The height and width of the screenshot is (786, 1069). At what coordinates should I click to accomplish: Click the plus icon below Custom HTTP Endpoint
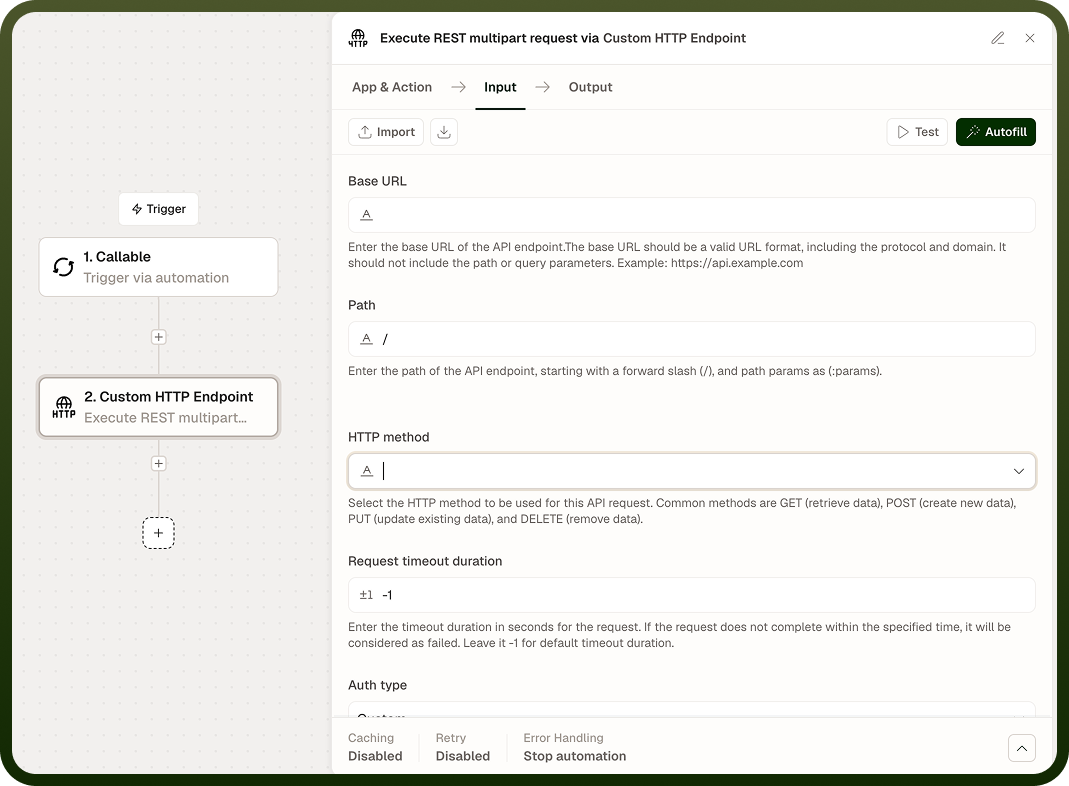click(x=158, y=464)
